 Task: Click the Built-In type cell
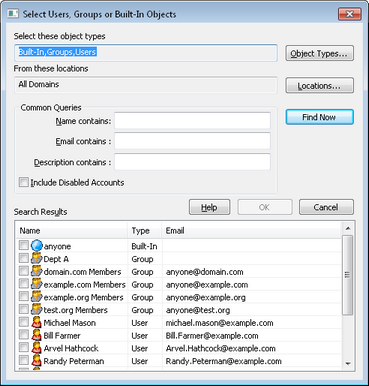144,246
